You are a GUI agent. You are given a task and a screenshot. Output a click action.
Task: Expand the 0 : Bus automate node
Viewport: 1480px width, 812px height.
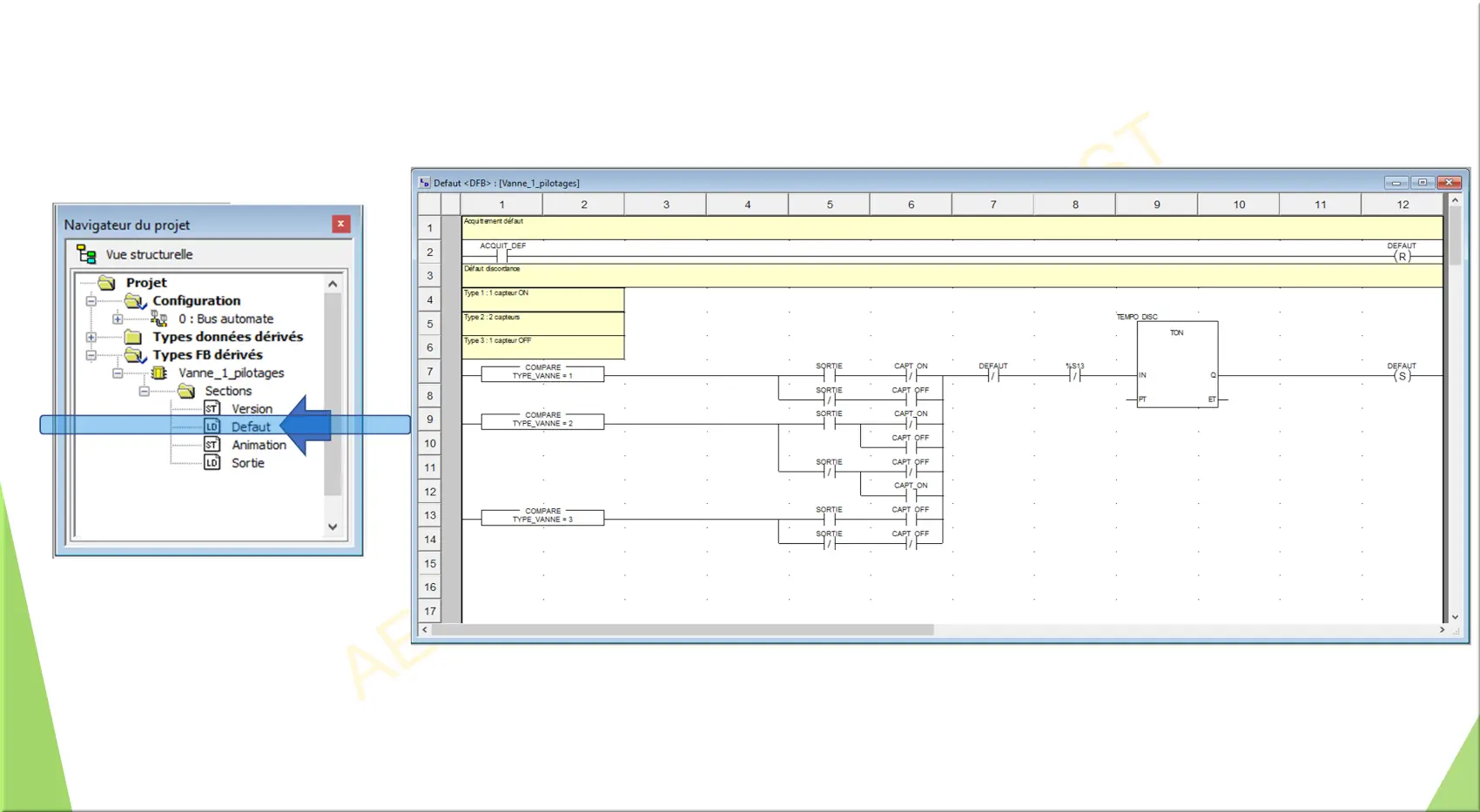pos(118,319)
